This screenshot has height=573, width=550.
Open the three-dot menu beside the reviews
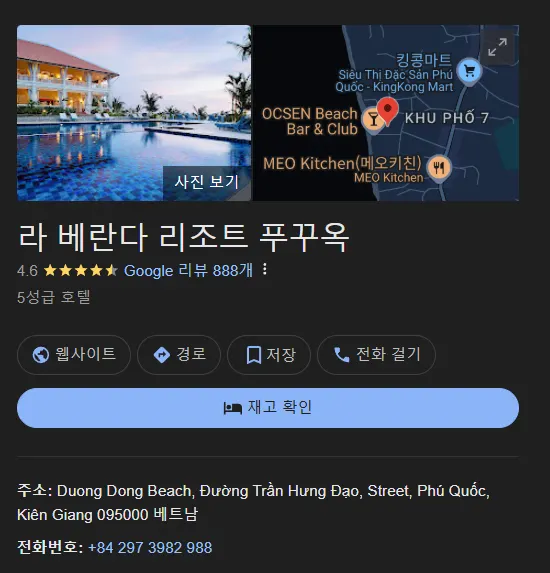(265, 270)
